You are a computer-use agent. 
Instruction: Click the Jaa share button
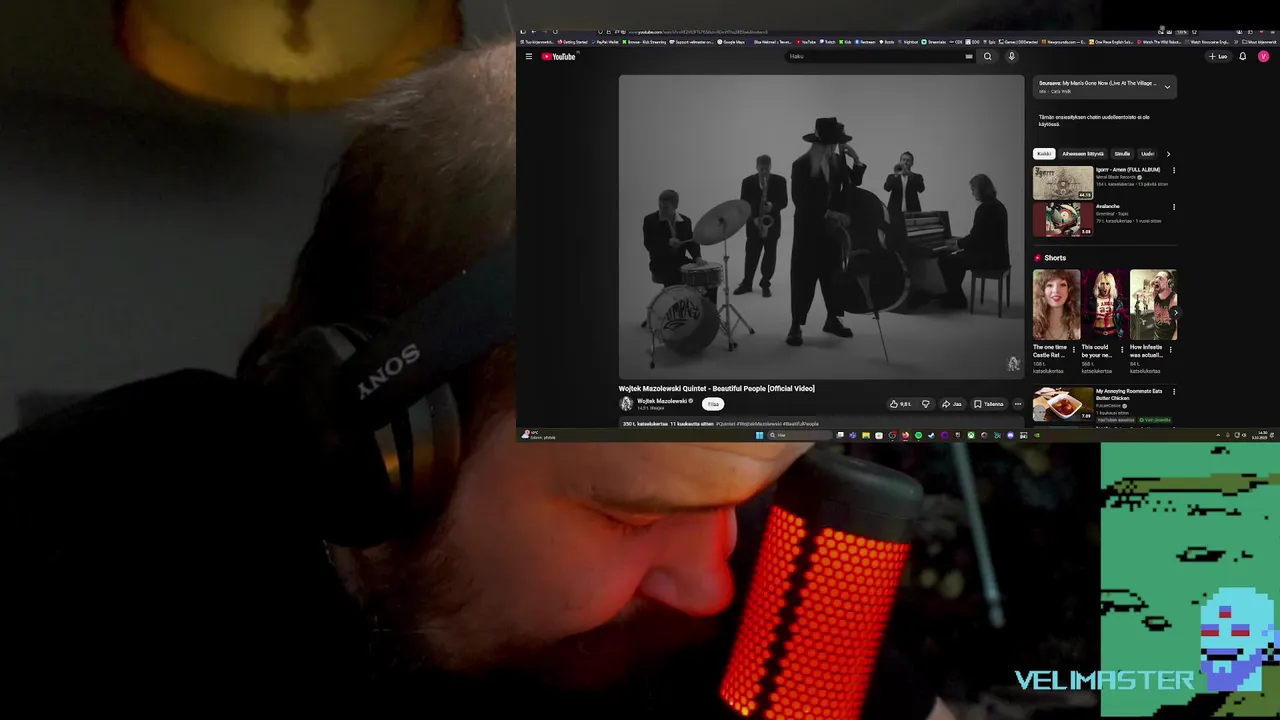pos(952,404)
